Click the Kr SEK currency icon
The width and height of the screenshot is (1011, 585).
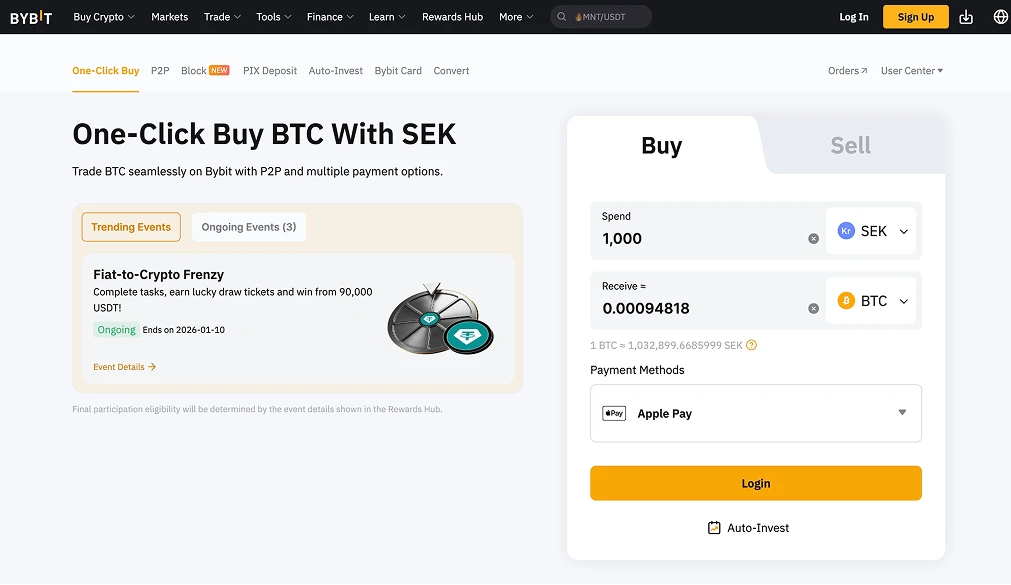pyautogui.click(x=847, y=230)
